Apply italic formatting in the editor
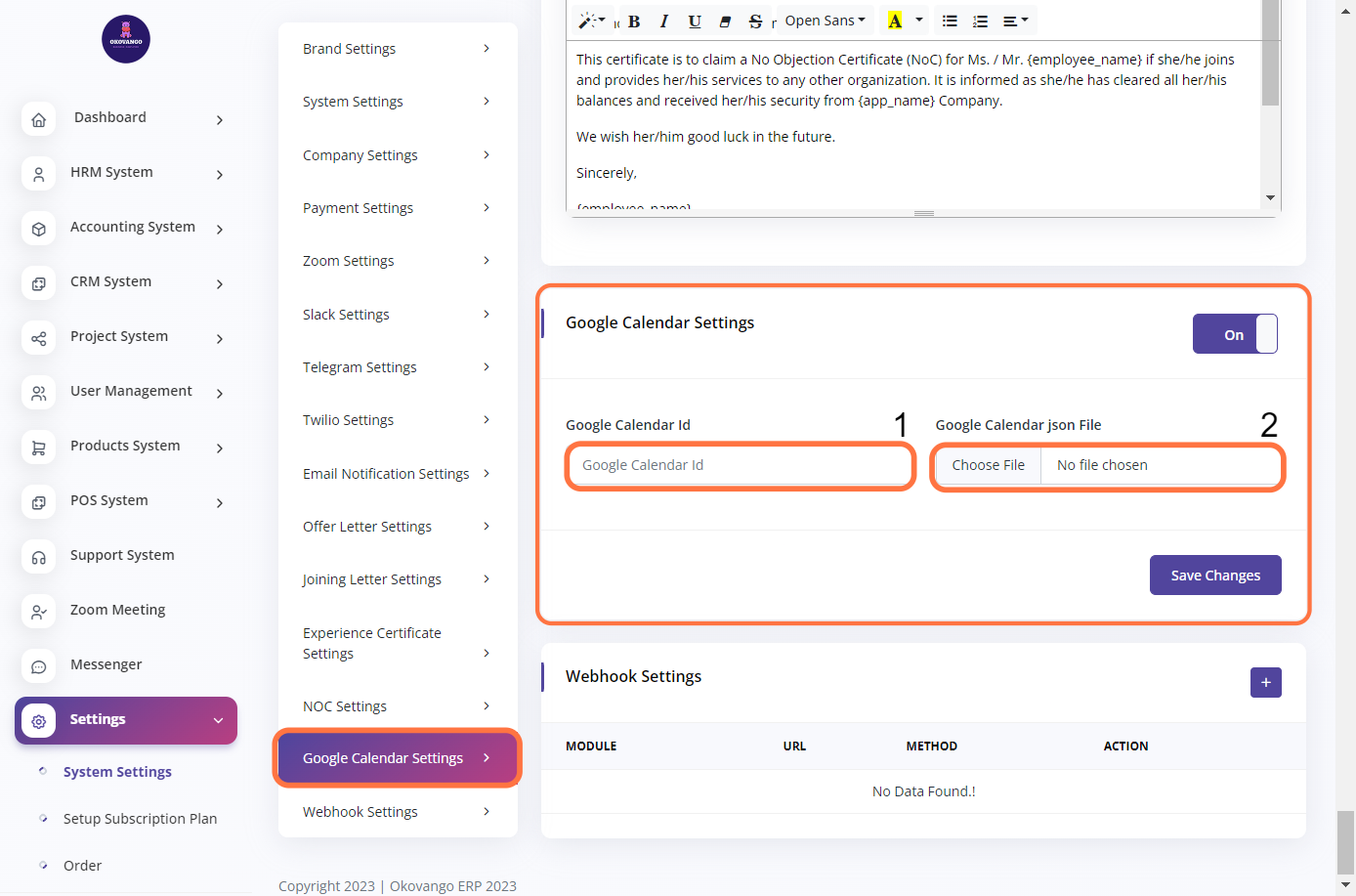Image resolution: width=1356 pixels, height=896 pixels. coord(664,21)
